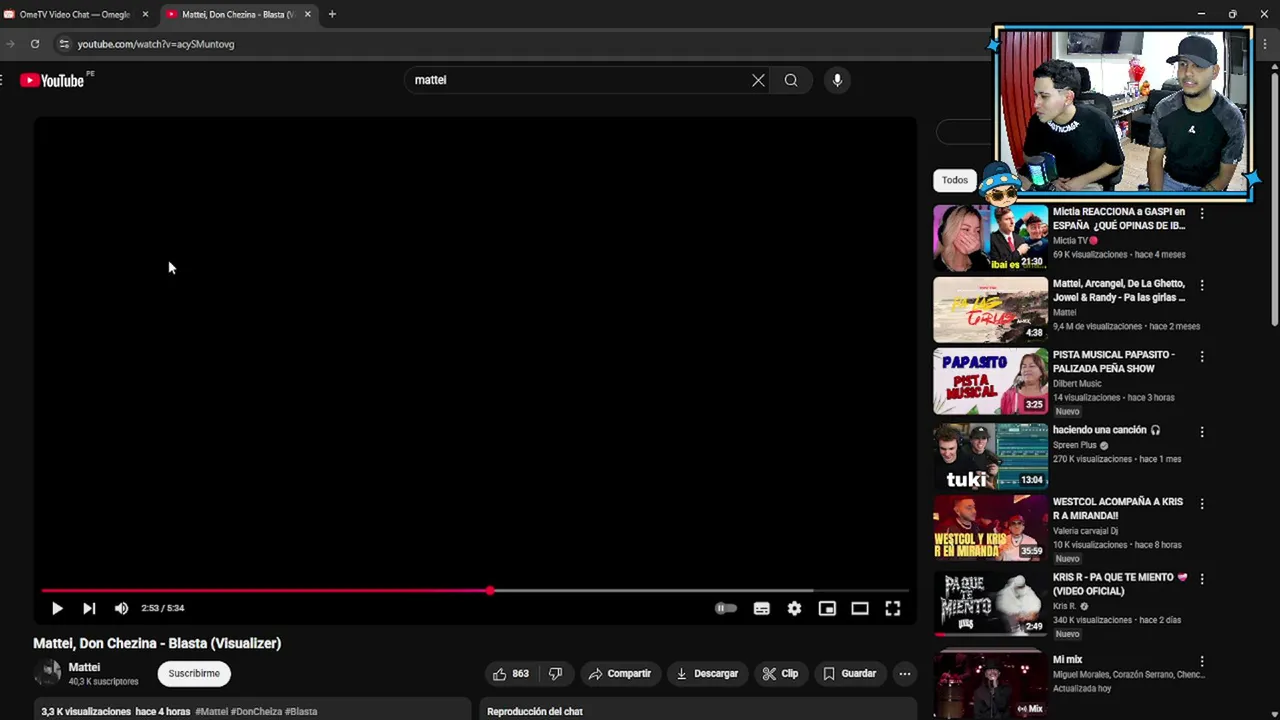Reload the page
This screenshot has width=1280, height=720.
coord(35,44)
